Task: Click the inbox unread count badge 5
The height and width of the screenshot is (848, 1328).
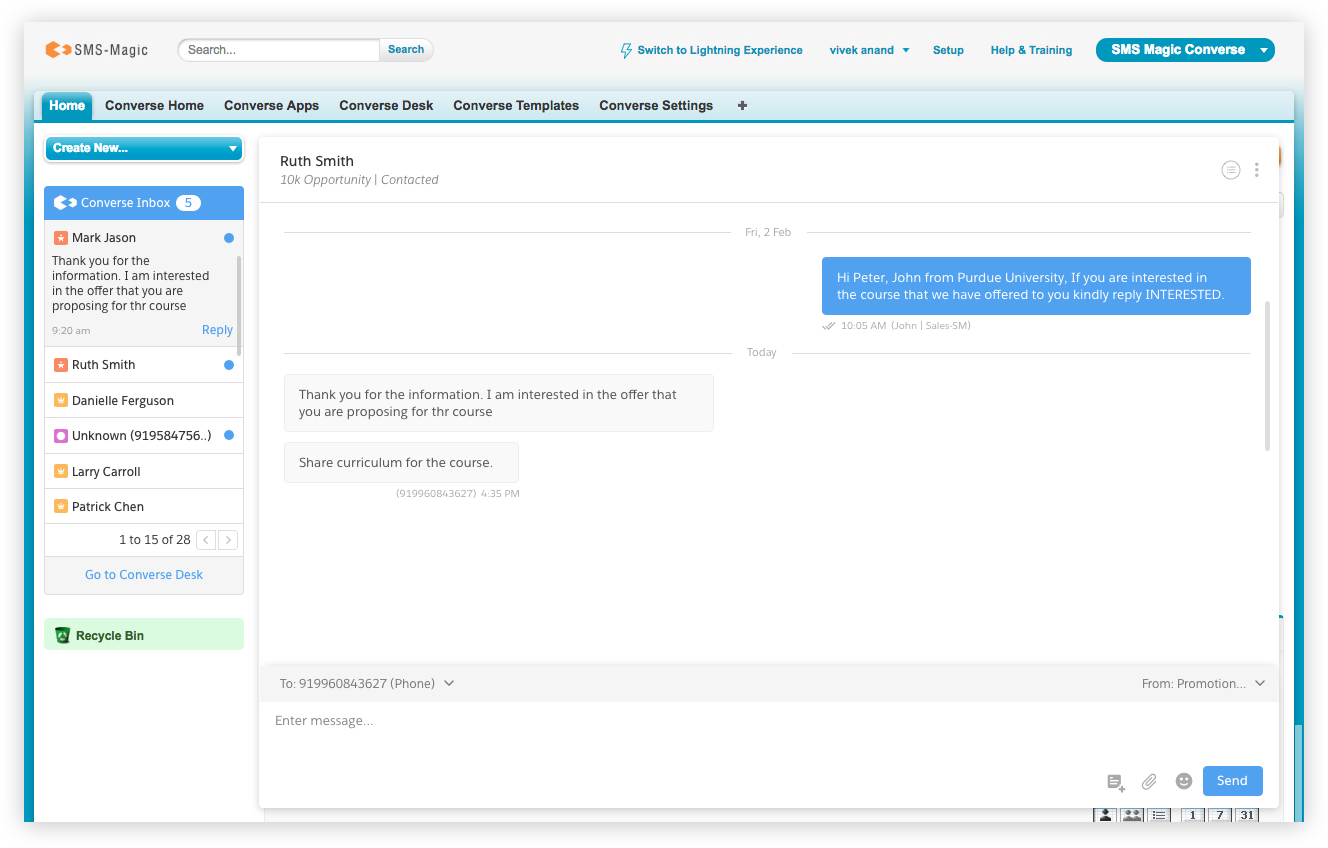Action: (188, 203)
